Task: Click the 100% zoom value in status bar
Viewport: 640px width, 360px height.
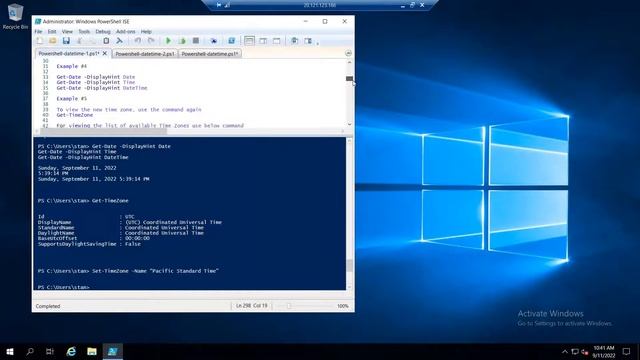Action: tap(343, 306)
